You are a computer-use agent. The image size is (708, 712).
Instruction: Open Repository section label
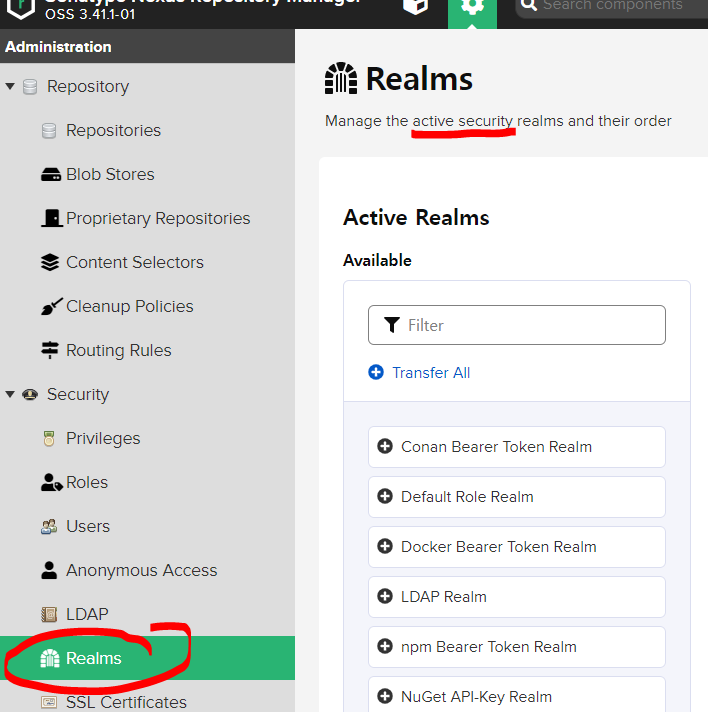tap(88, 86)
